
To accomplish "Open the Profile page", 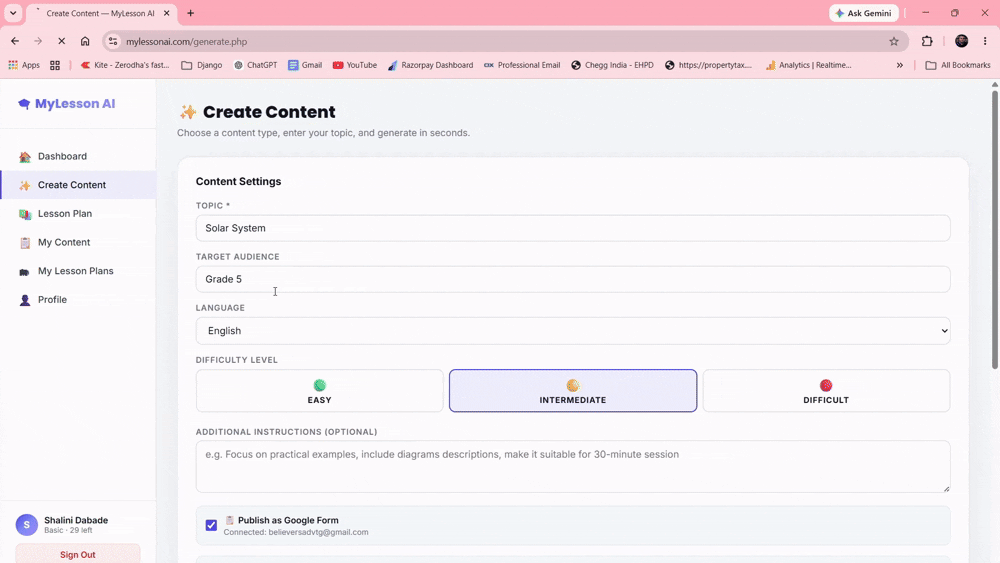I will pos(78,300).
